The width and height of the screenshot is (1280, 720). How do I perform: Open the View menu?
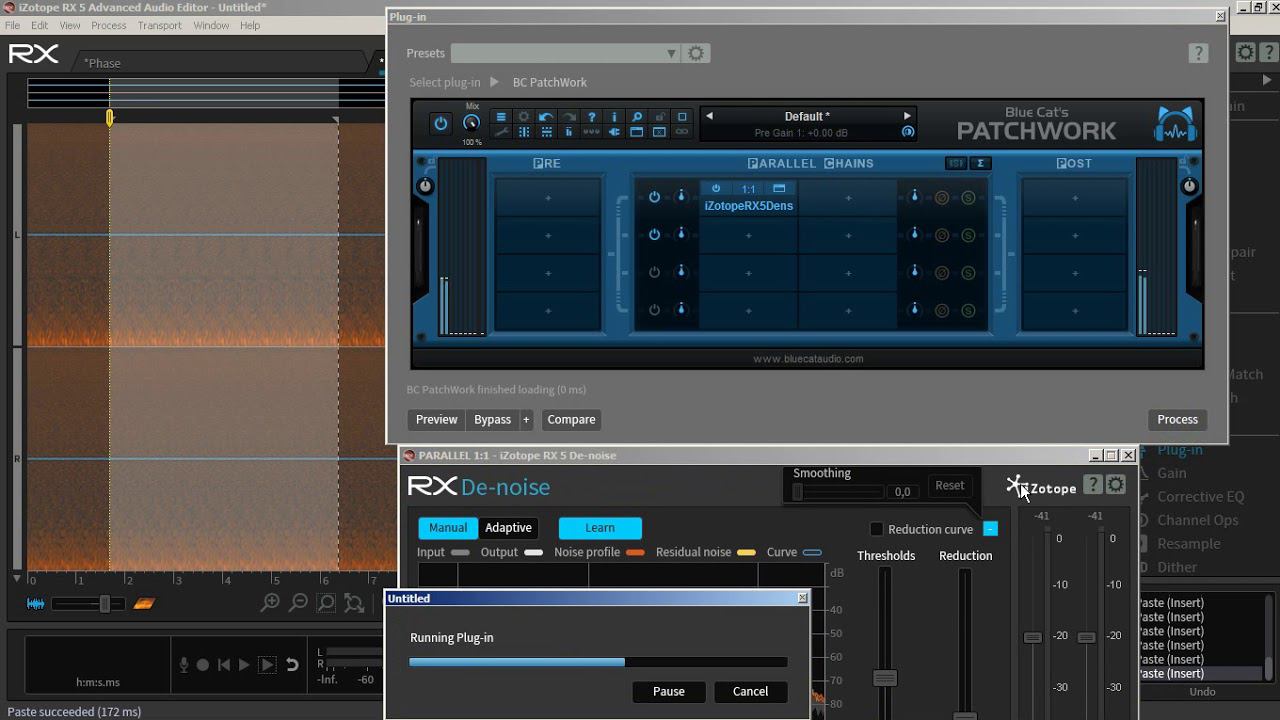tap(70, 25)
